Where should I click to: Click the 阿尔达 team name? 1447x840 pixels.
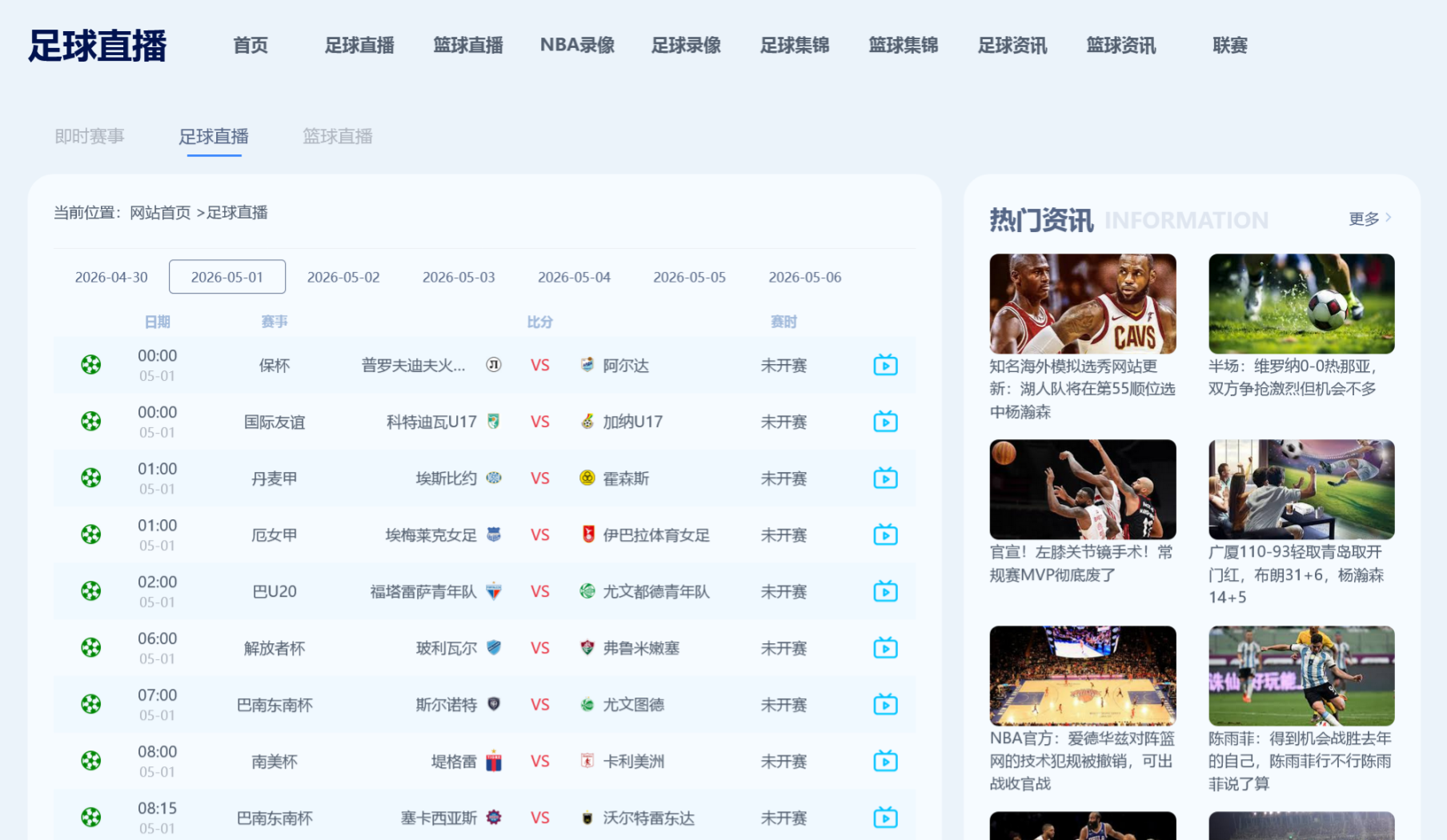coord(626,366)
